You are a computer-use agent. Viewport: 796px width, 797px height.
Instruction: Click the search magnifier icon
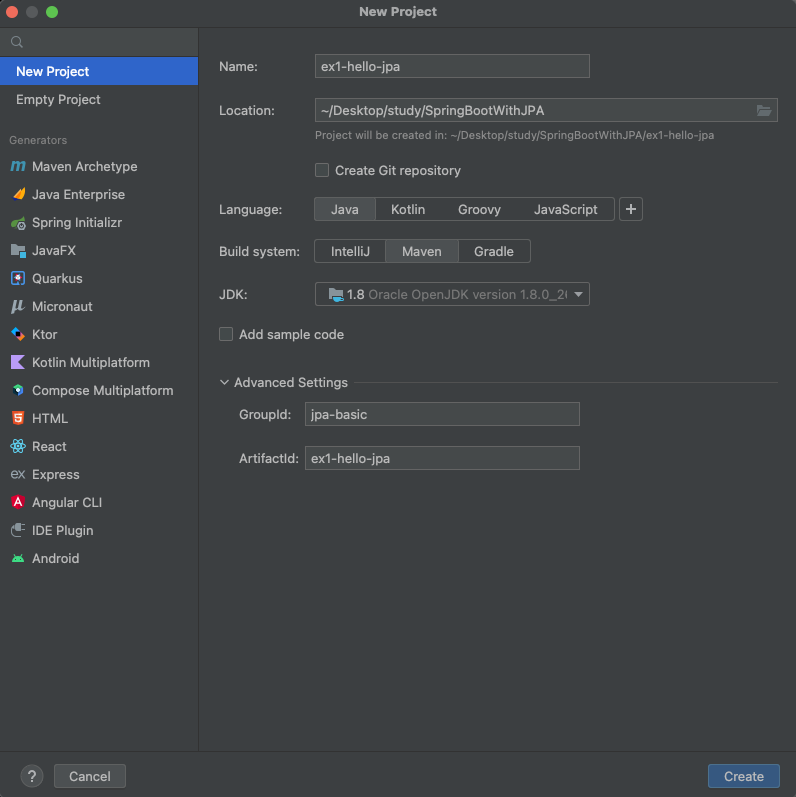(17, 42)
